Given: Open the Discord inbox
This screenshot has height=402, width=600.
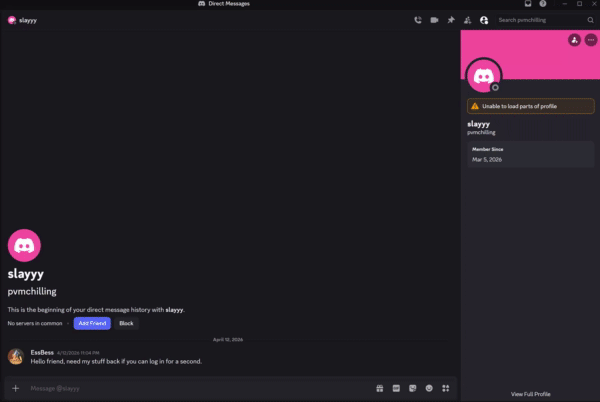Looking at the screenshot, I should pos(528,4).
